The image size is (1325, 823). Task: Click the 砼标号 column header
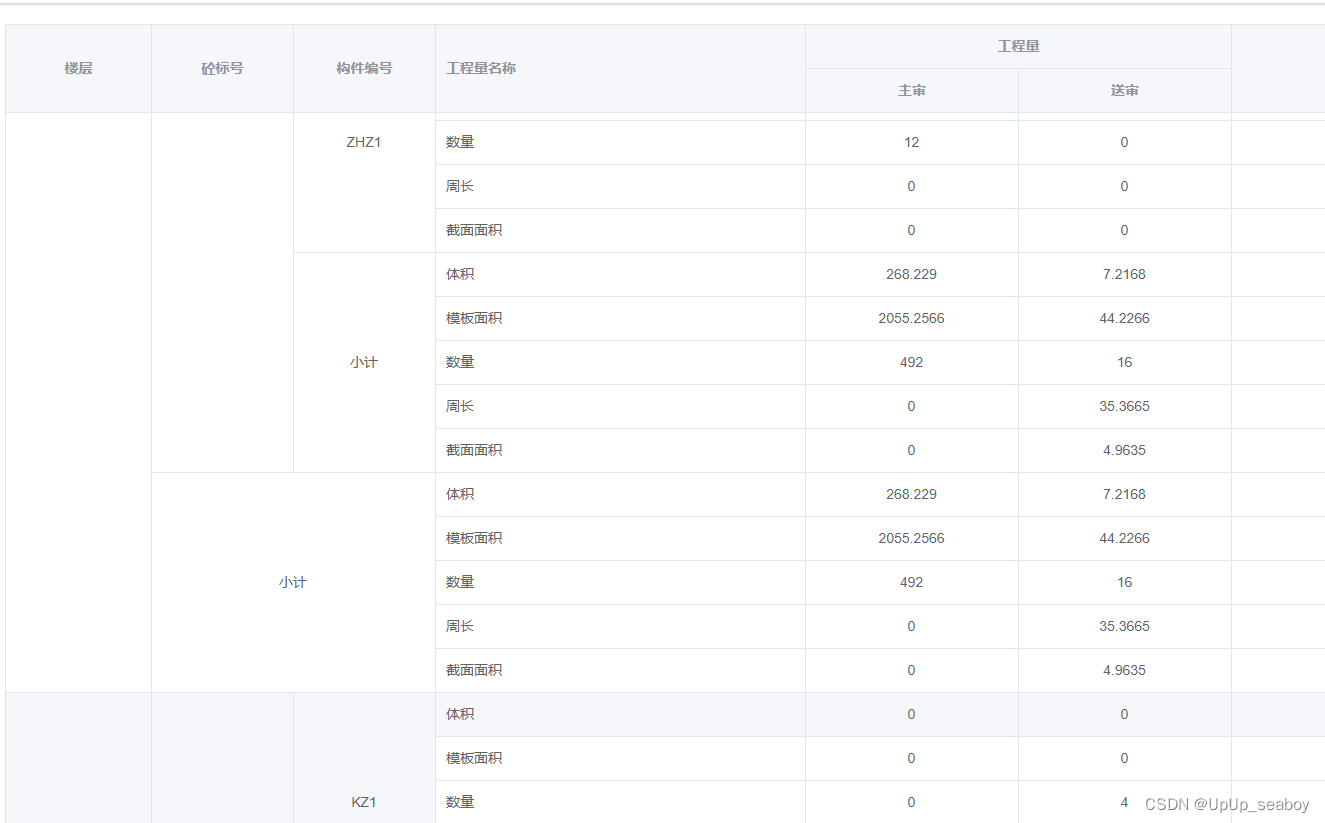click(221, 68)
